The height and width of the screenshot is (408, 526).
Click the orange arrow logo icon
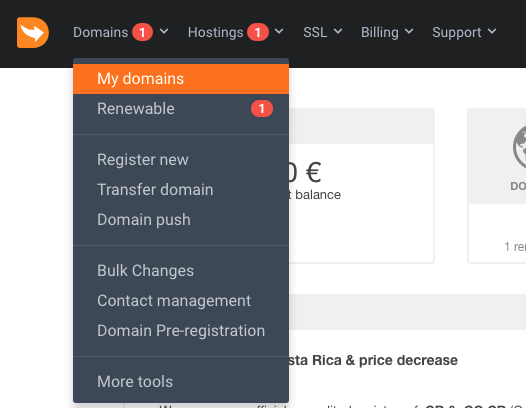(33, 33)
